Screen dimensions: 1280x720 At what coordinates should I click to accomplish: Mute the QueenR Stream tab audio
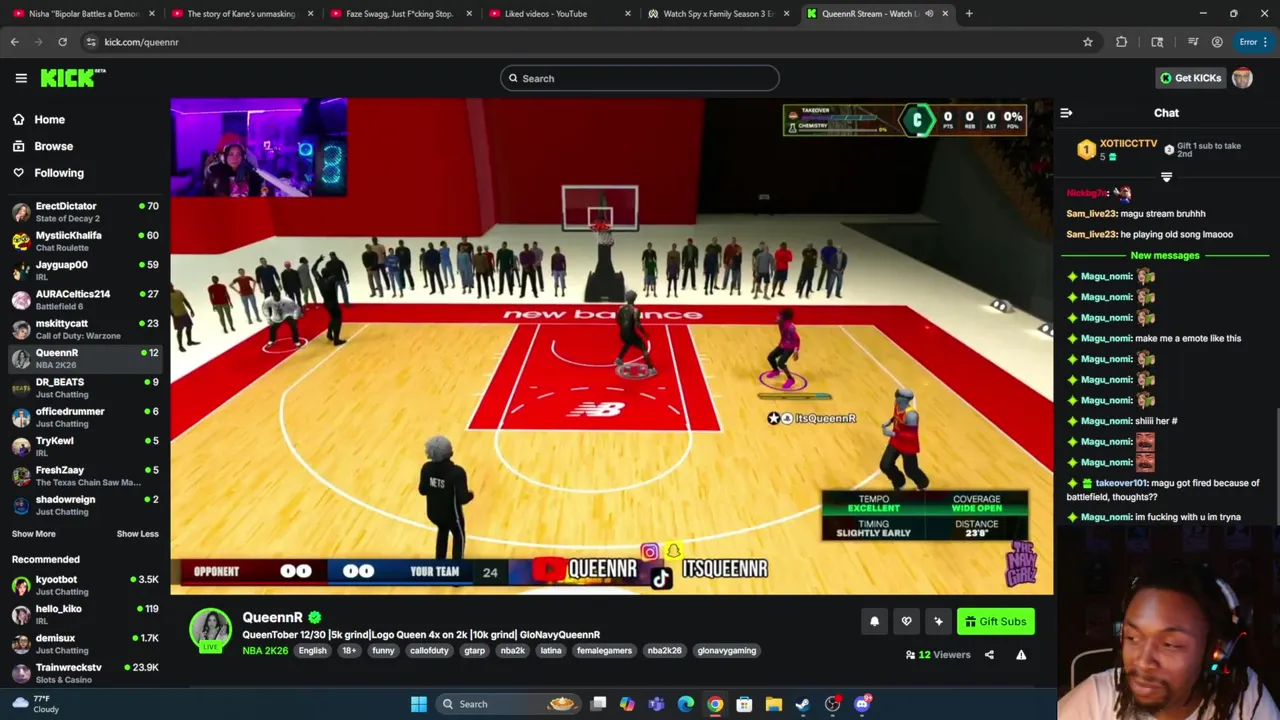coord(929,14)
